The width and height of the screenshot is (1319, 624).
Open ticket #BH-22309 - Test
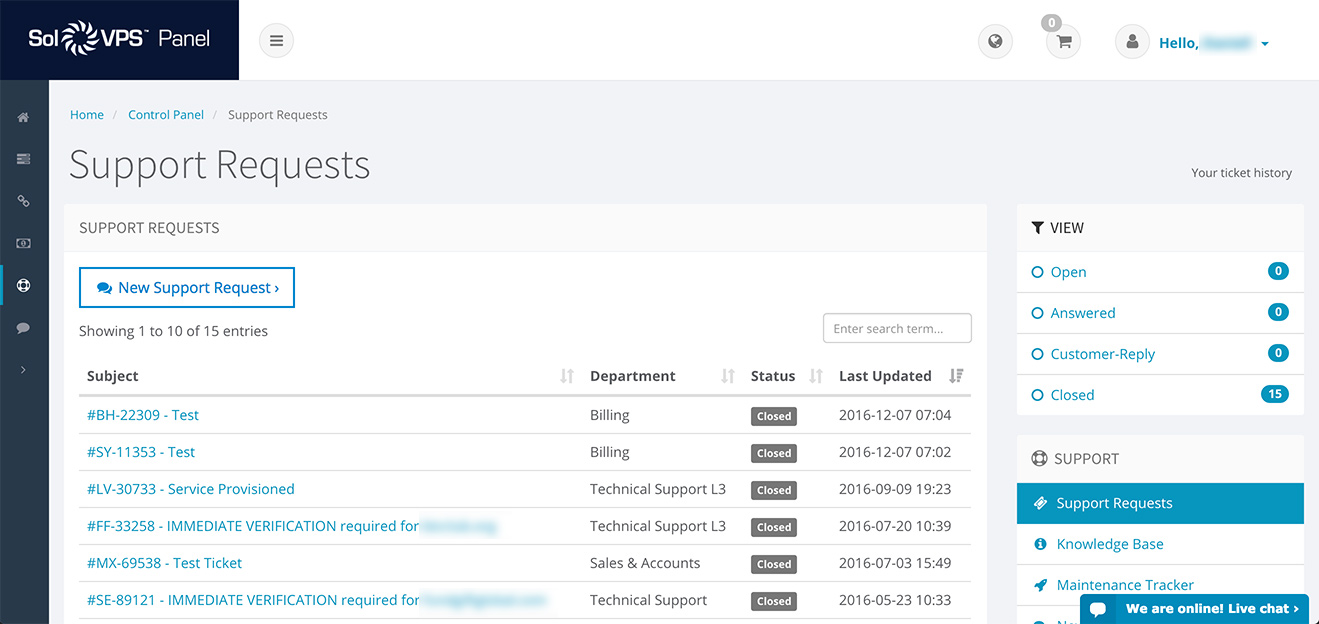pyautogui.click(x=142, y=415)
